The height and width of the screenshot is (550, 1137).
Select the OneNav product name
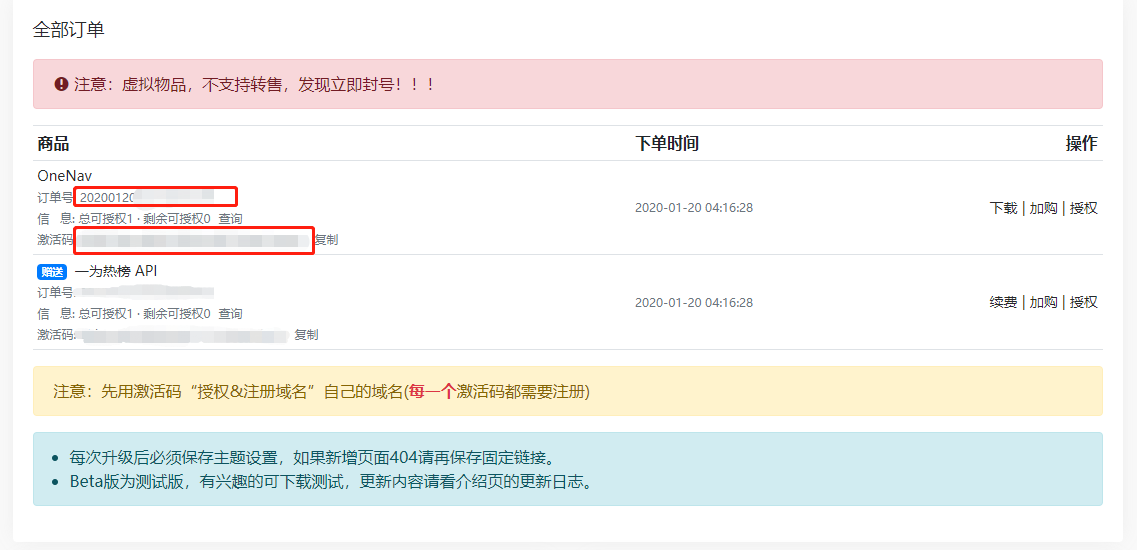tap(65, 176)
